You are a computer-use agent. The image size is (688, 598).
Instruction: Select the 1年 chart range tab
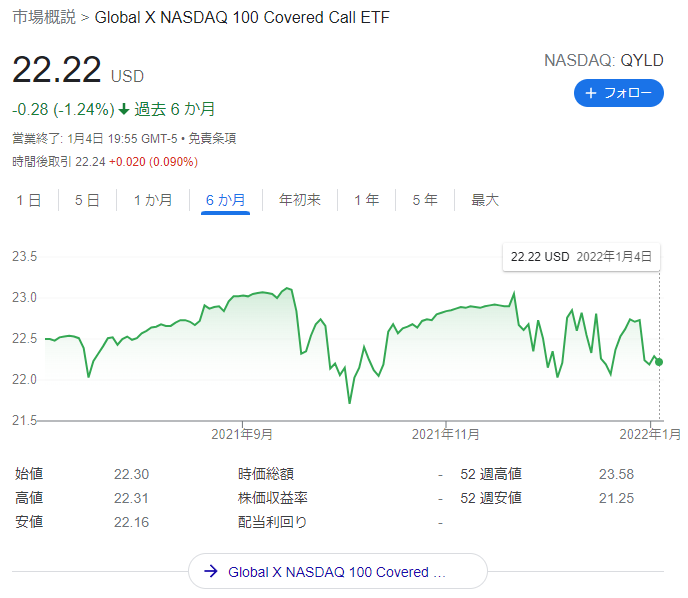pyautogui.click(x=366, y=201)
